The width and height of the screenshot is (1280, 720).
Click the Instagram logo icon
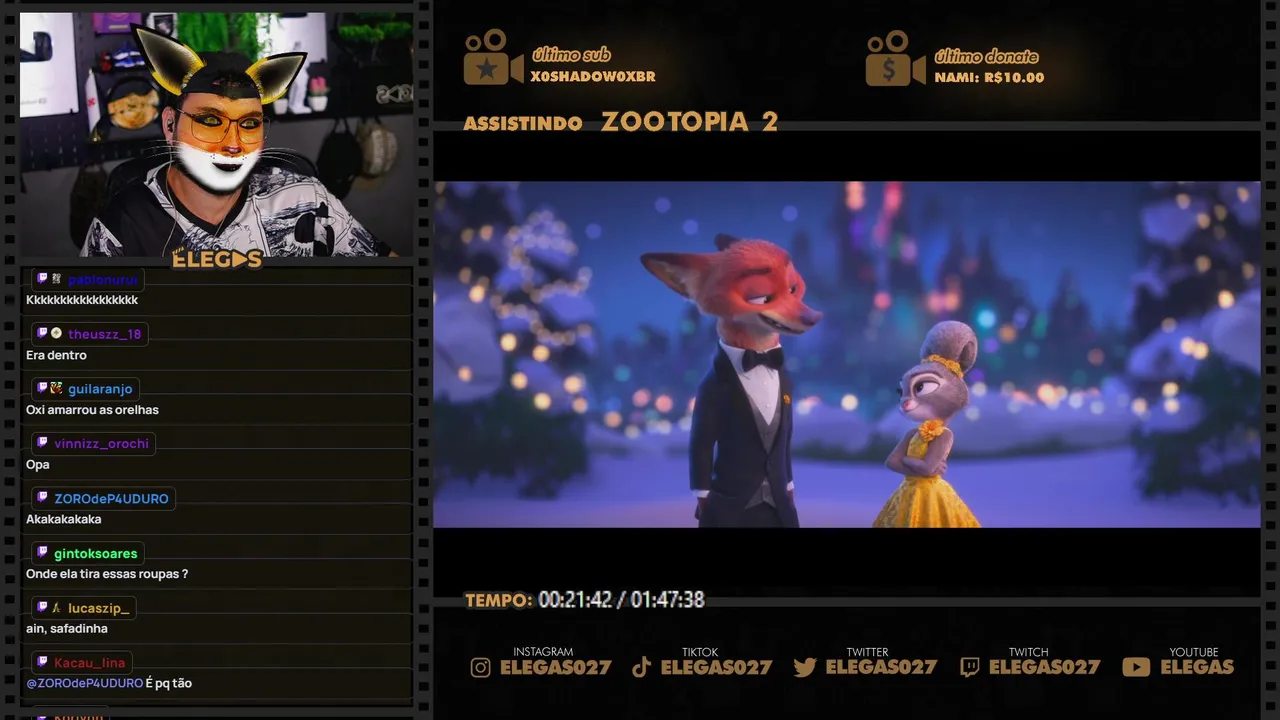481,668
